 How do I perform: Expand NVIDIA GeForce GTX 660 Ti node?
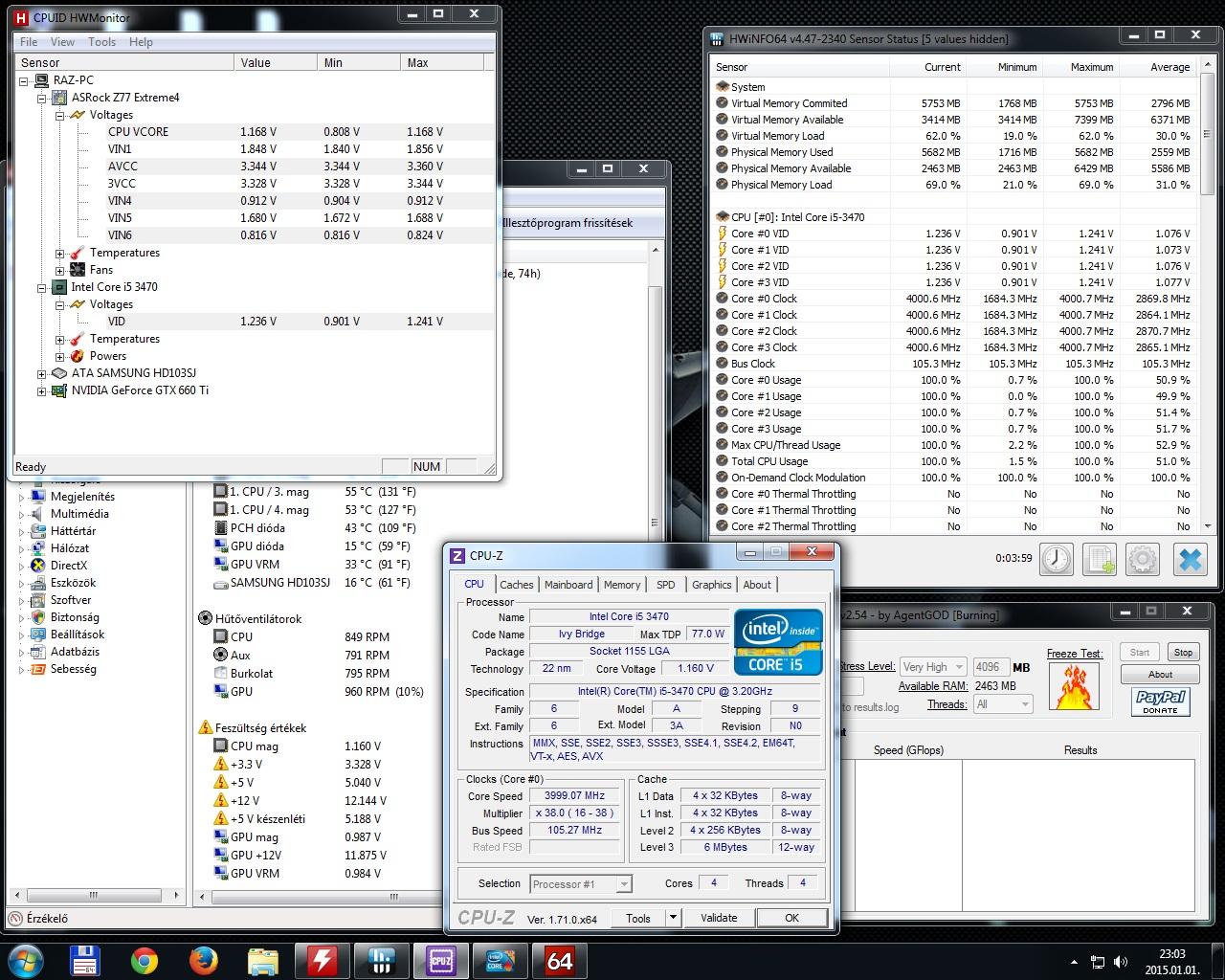coord(42,391)
